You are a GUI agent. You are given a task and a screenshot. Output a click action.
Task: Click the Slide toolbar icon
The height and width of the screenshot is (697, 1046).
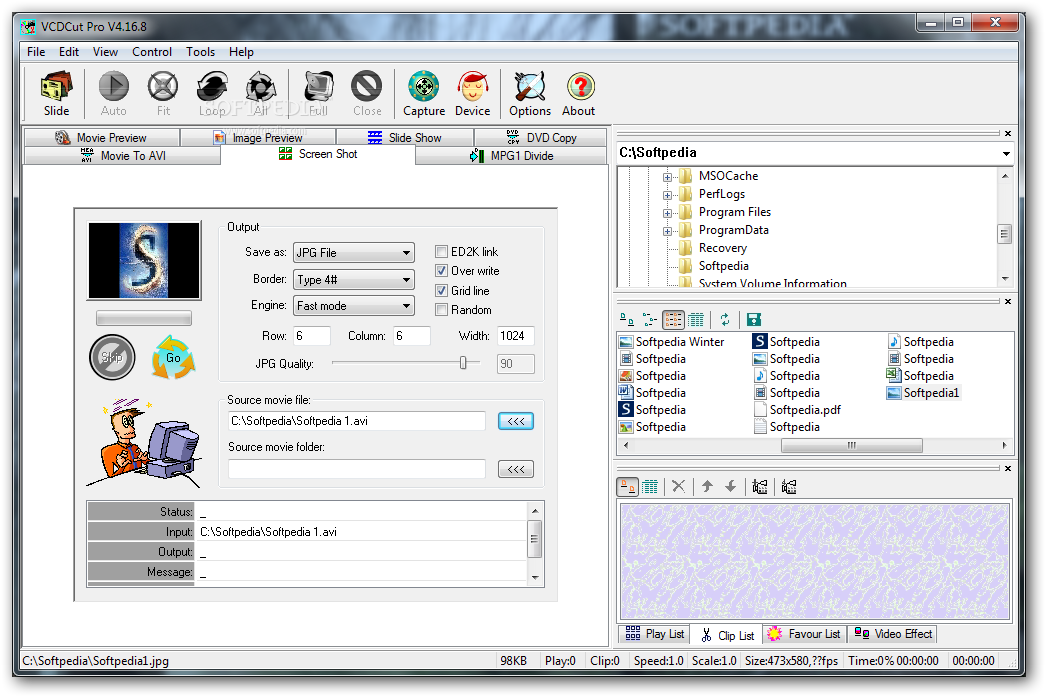[56, 93]
